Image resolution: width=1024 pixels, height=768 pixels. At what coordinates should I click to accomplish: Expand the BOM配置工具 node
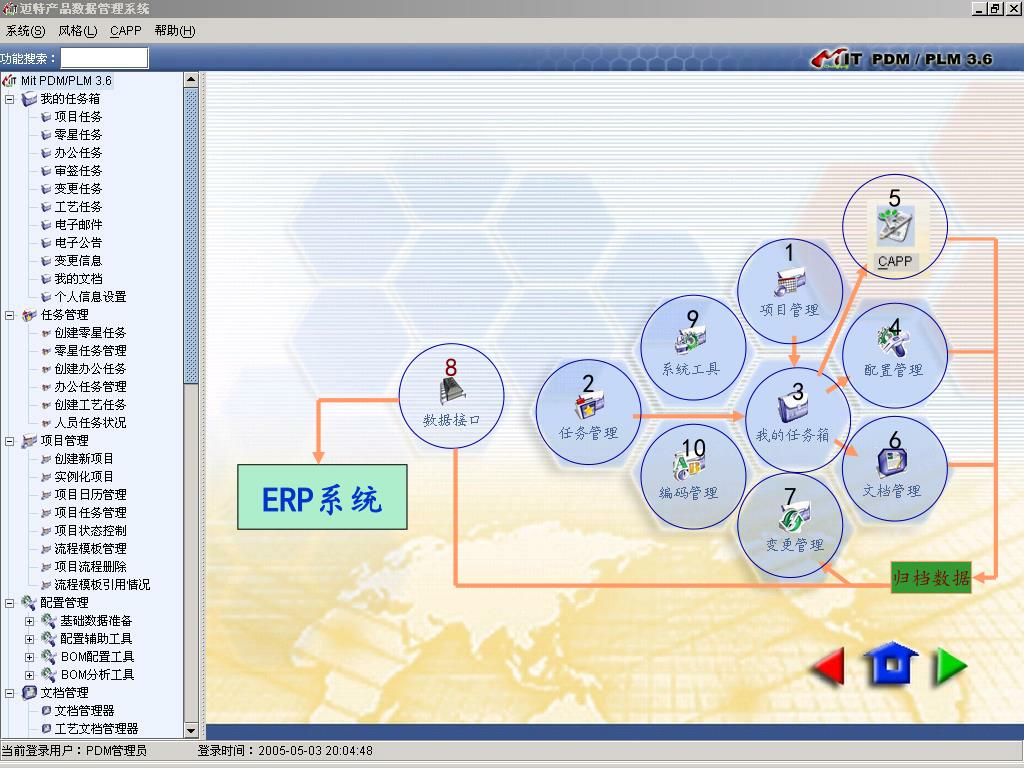click(x=29, y=657)
